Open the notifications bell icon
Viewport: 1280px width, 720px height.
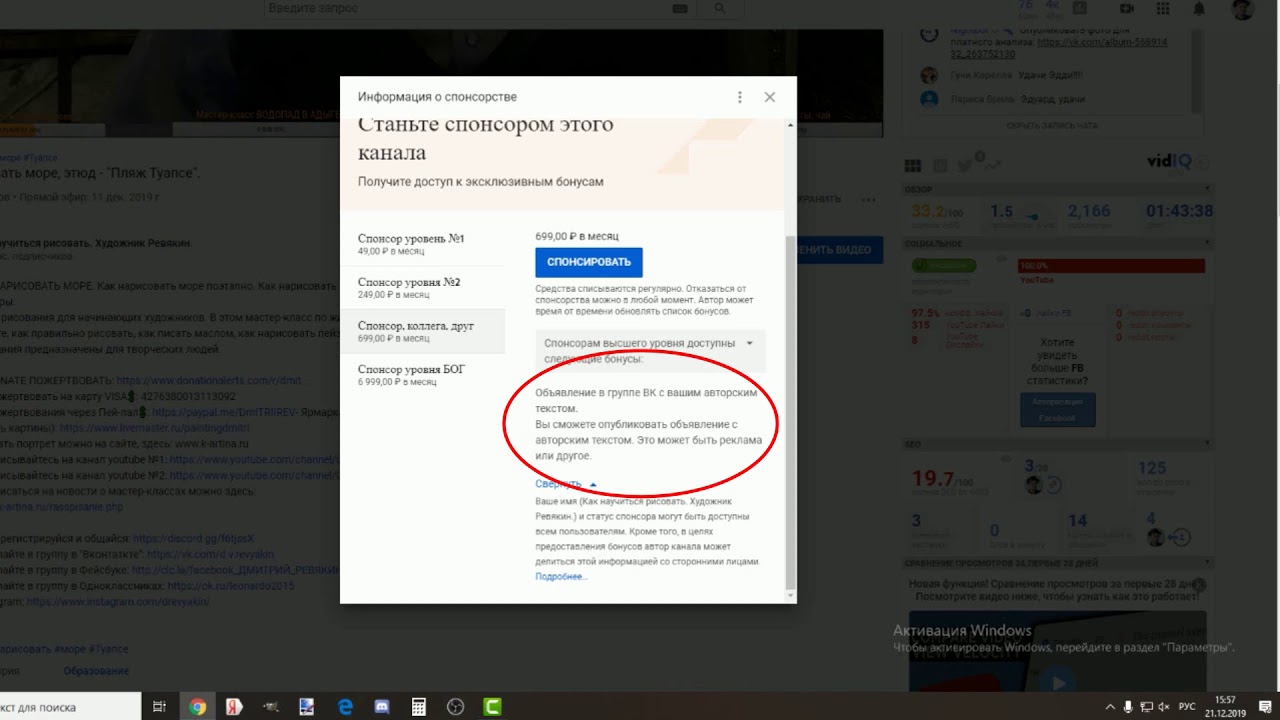click(x=1199, y=9)
